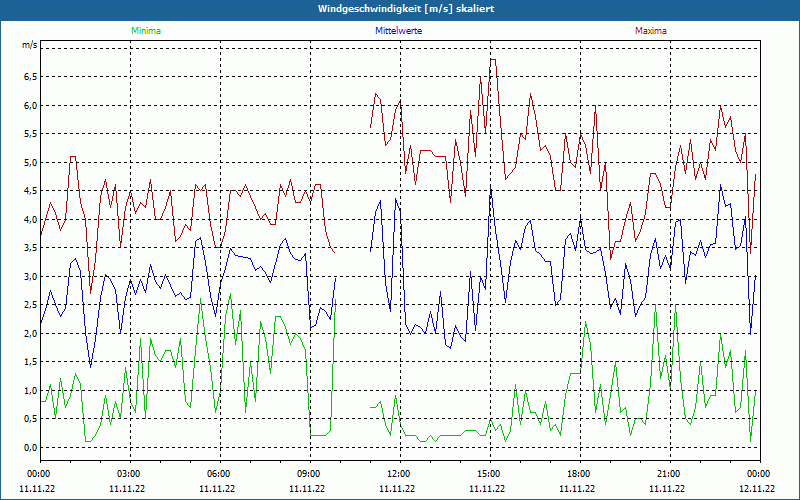Click the 6,5 y-axis value
Screen dimensions: 800x500
click(x=30, y=77)
